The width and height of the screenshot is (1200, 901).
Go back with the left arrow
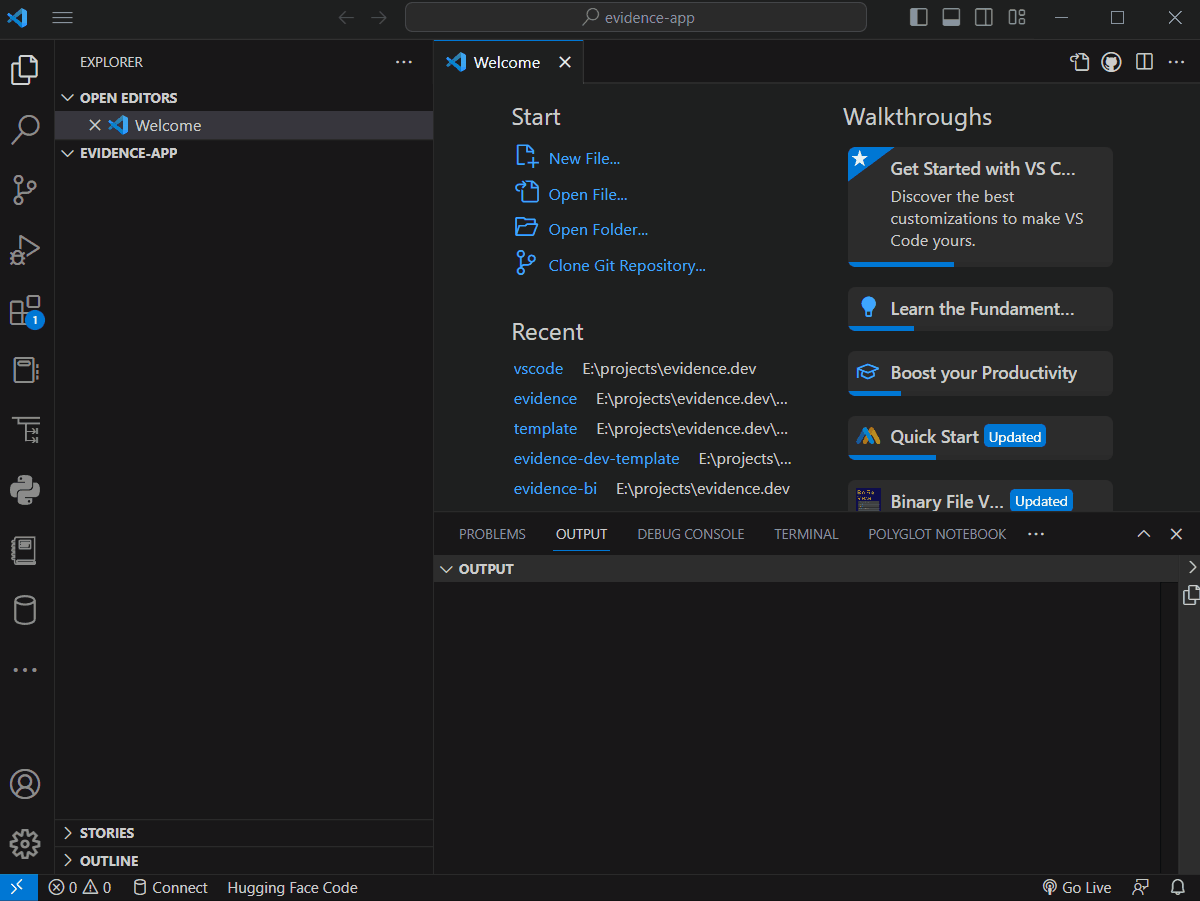click(346, 17)
